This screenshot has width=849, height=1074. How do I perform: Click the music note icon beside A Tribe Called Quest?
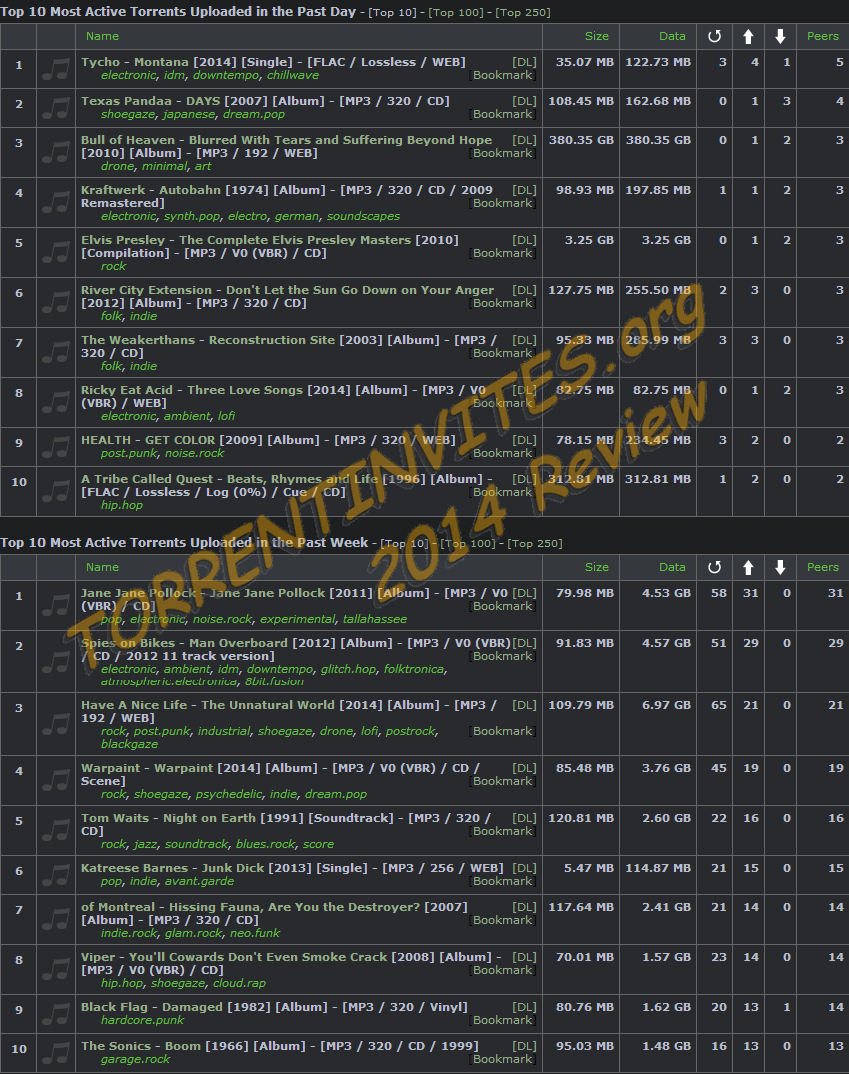(55, 491)
